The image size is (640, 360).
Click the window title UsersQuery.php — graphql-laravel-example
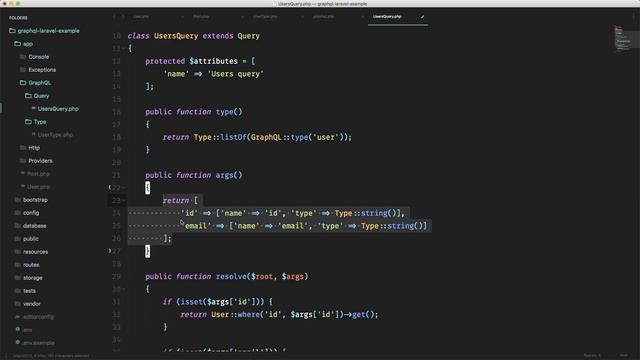pos(322,4)
